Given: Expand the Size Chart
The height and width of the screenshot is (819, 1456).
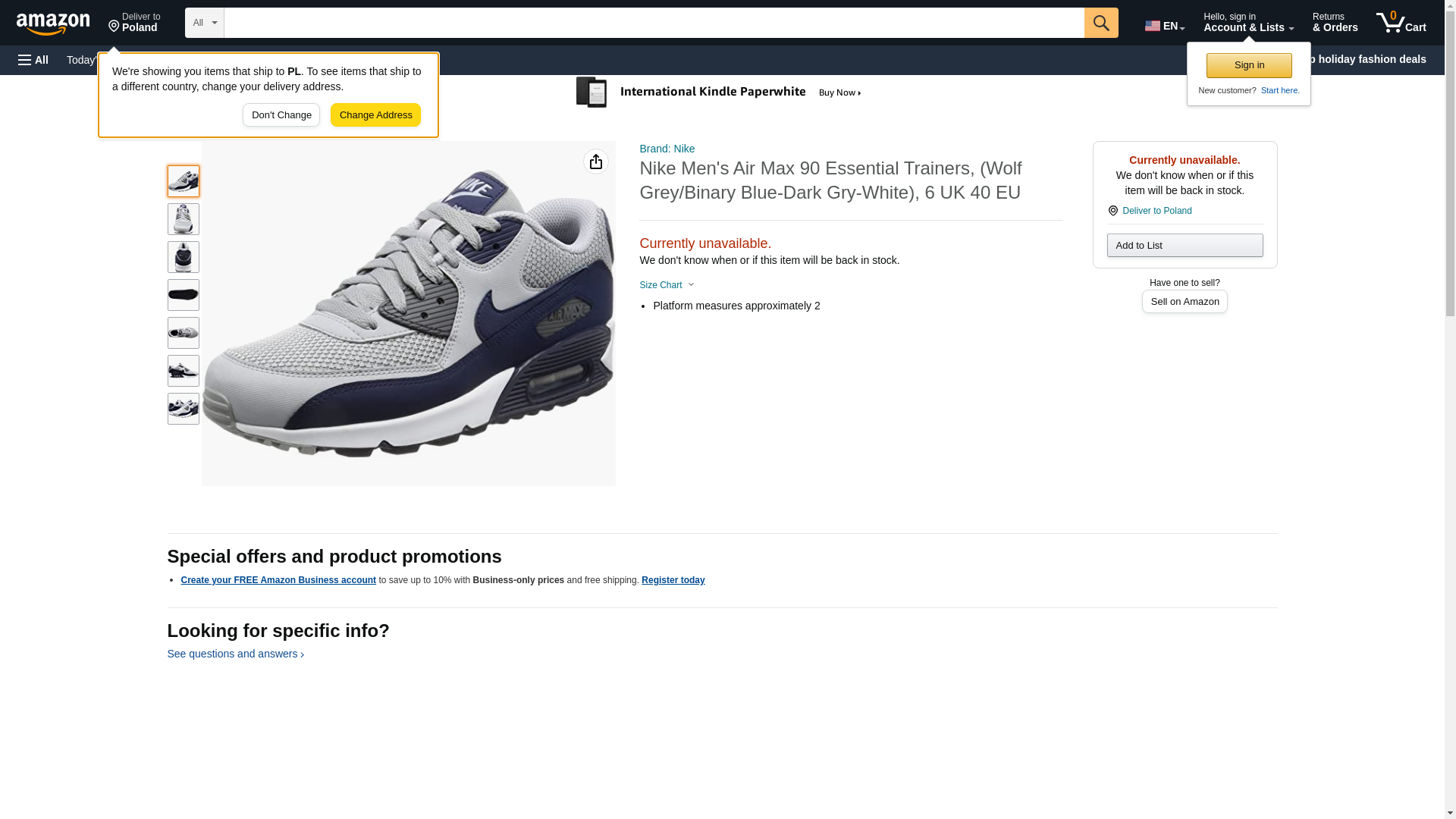Looking at the screenshot, I should pos(667,285).
